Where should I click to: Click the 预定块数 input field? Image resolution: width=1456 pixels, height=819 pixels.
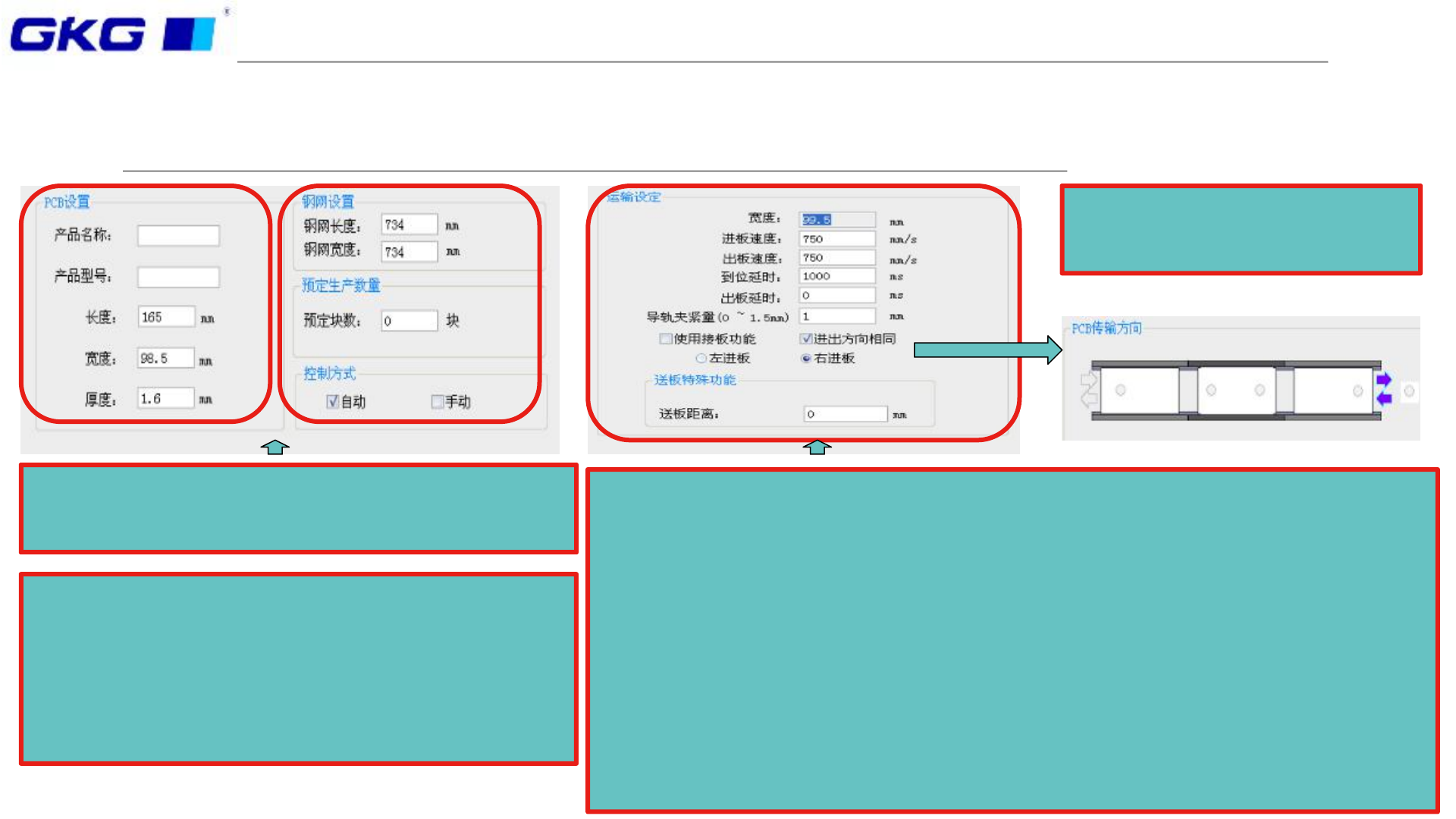click(409, 321)
